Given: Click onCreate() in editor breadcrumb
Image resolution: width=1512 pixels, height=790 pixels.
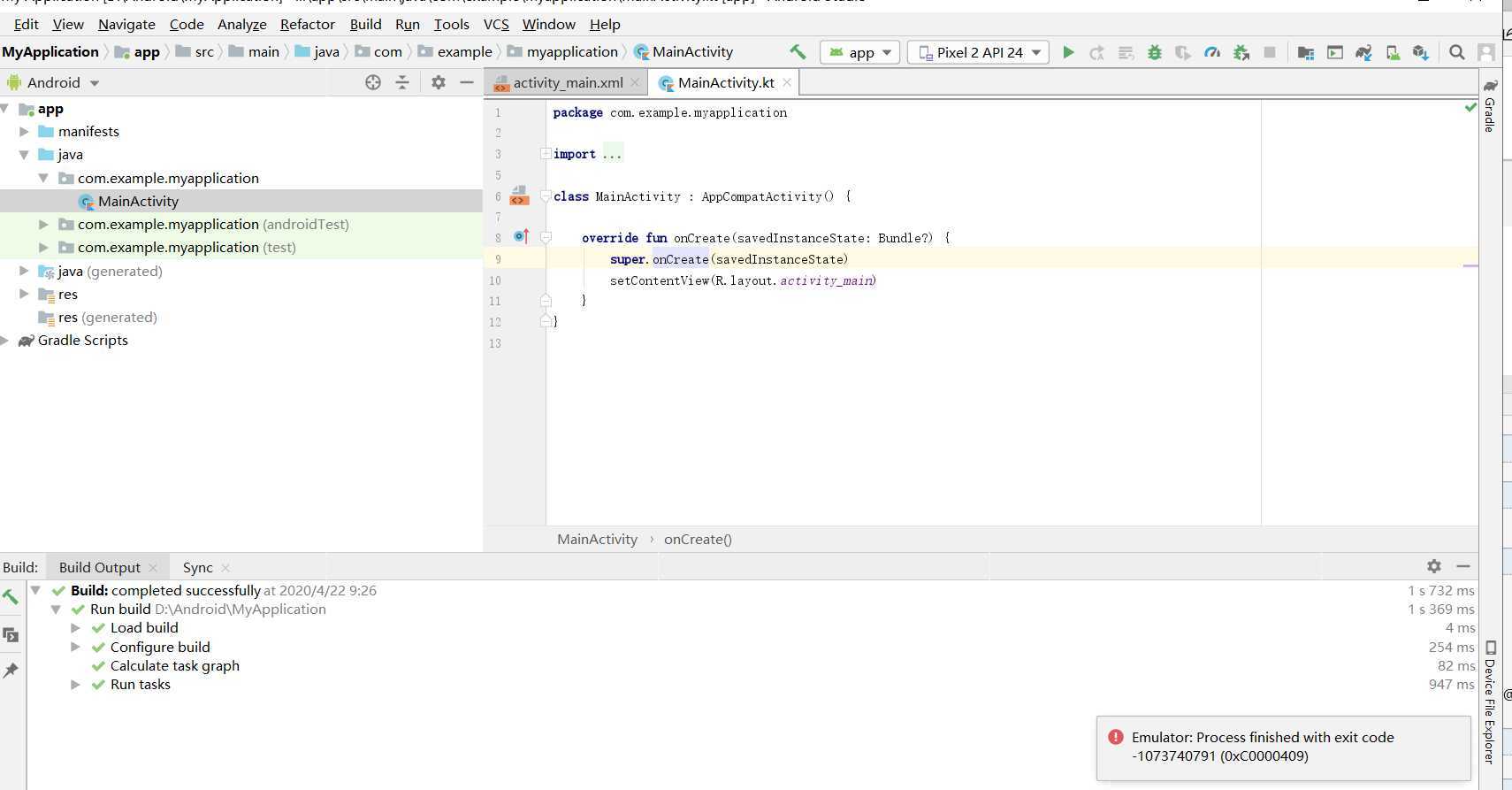Looking at the screenshot, I should click(698, 539).
